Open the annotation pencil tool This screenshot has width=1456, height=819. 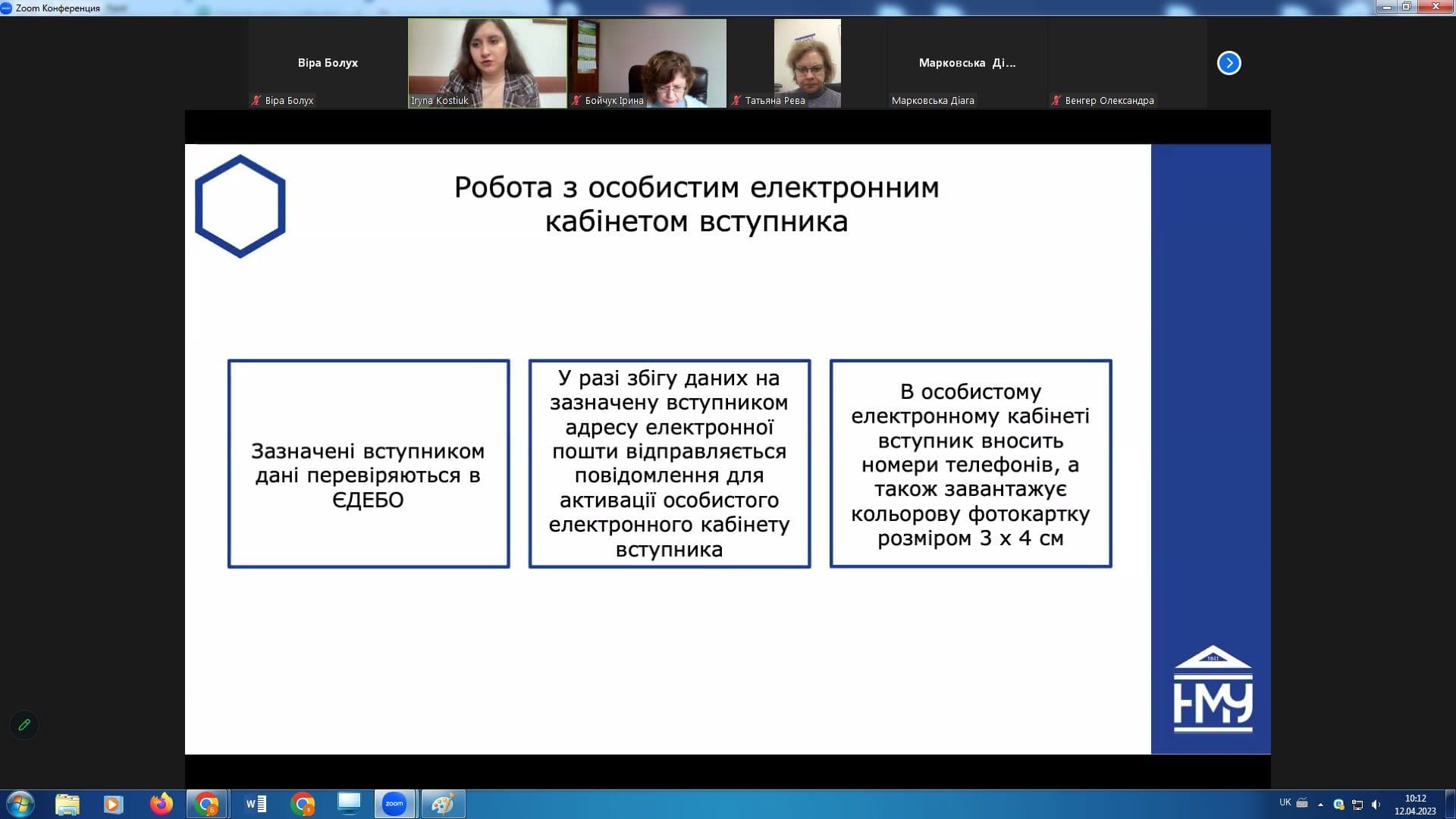tap(24, 725)
